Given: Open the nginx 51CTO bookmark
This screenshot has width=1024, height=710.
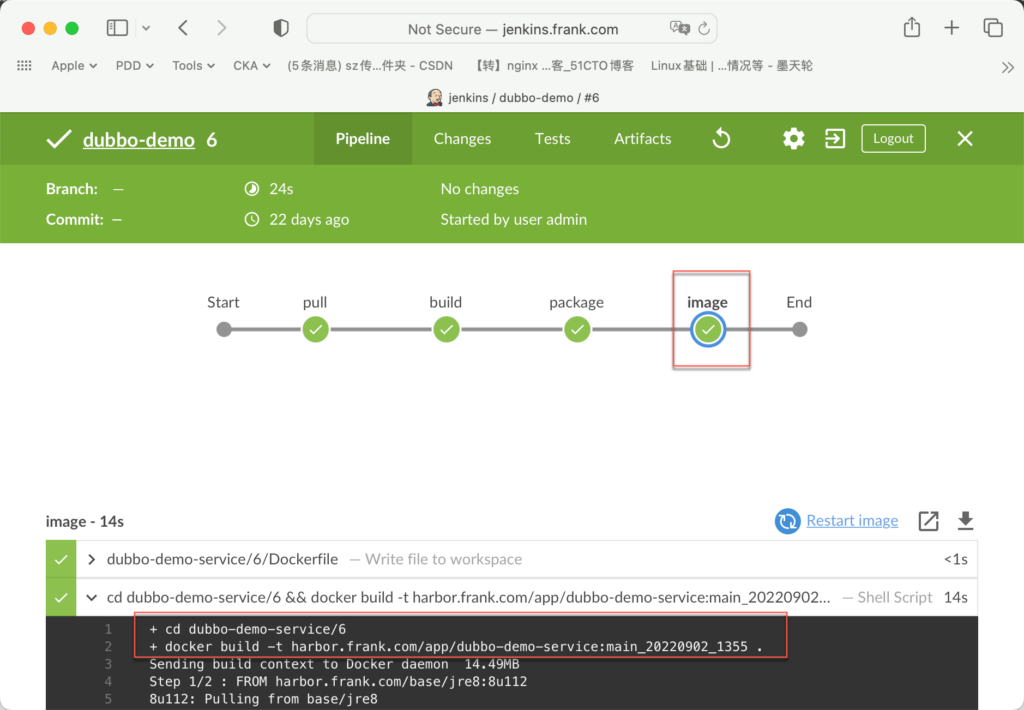Looking at the screenshot, I should tap(552, 65).
